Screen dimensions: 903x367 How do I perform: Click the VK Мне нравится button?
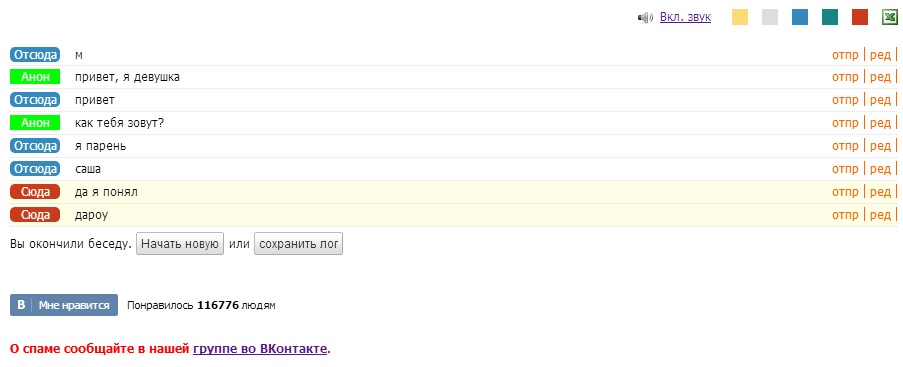tap(64, 305)
